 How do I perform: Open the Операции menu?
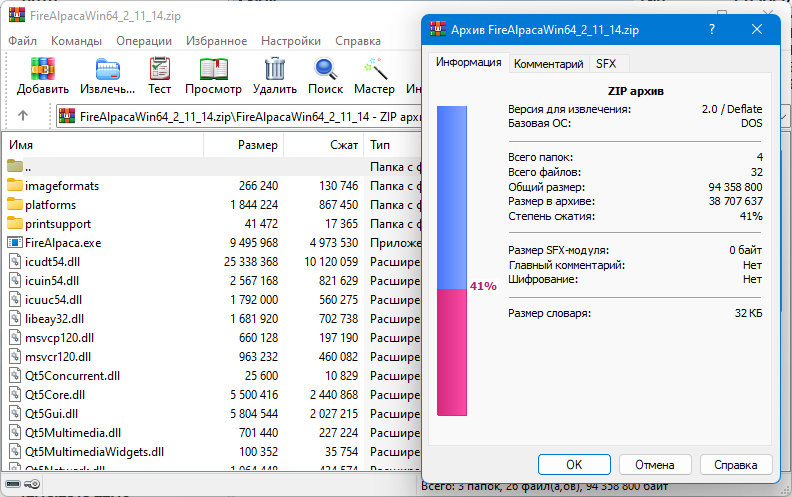click(x=144, y=40)
